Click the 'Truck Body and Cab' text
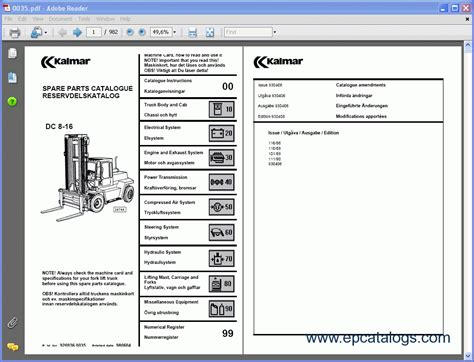 pyautogui.click(x=165, y=105)
